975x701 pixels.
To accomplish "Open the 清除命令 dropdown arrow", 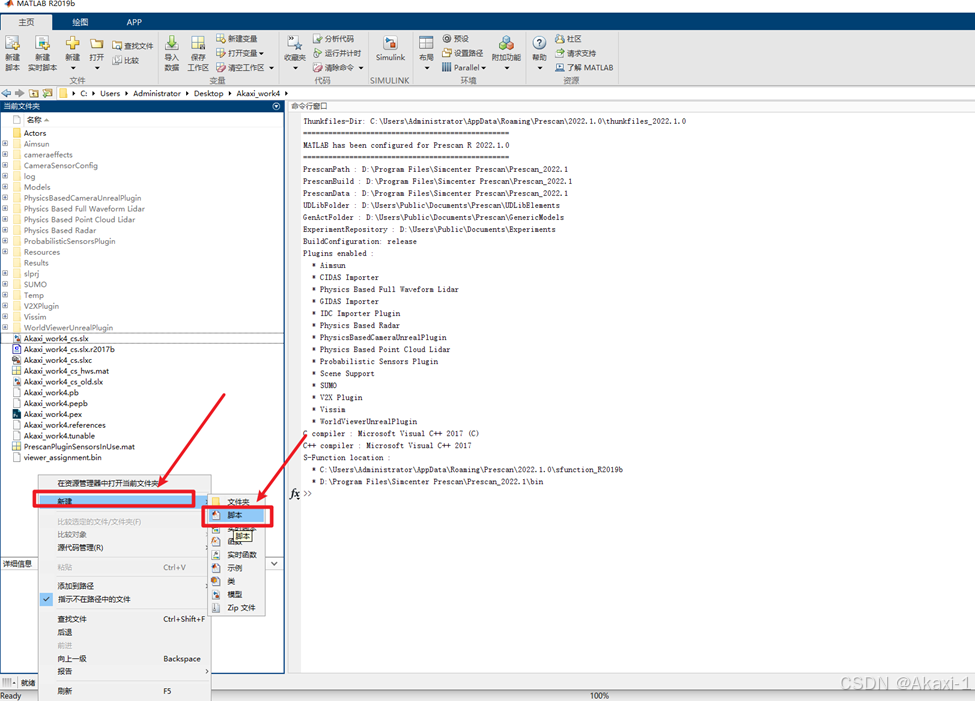I will coord(361,68).
